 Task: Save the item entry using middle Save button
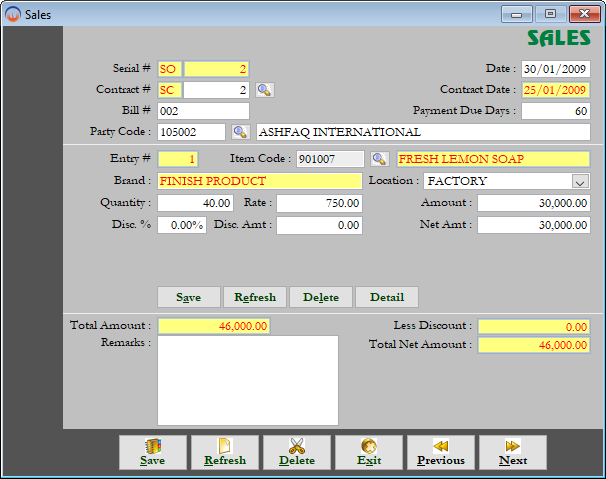pos(189,297)
